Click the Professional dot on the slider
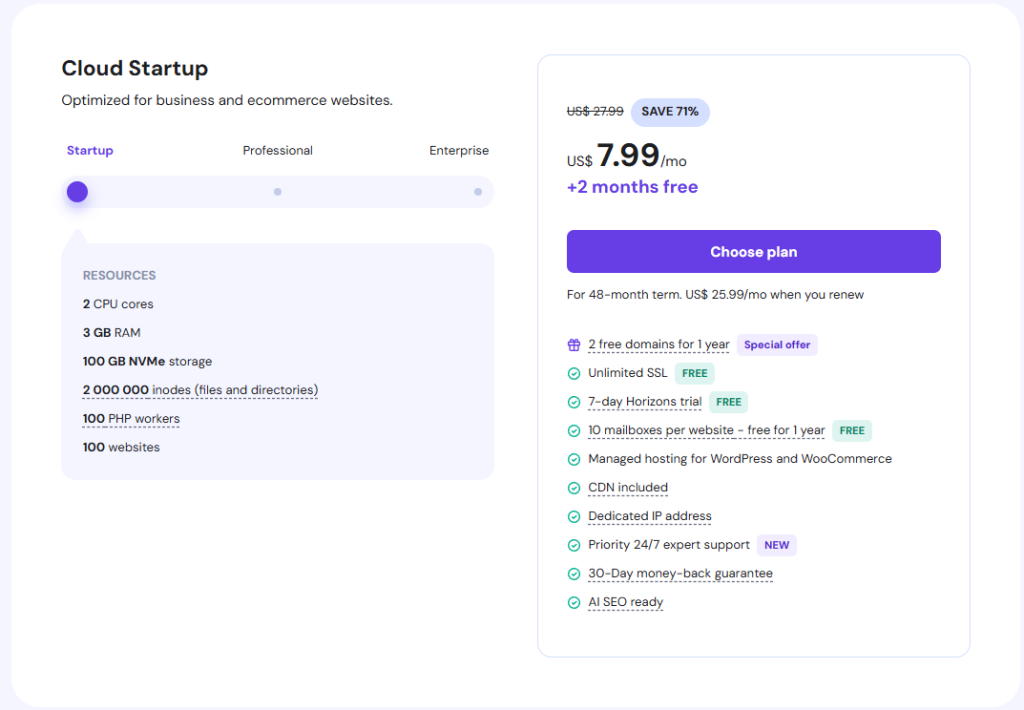This screenshot has height=710, width=1024. (x=278, y=192)
